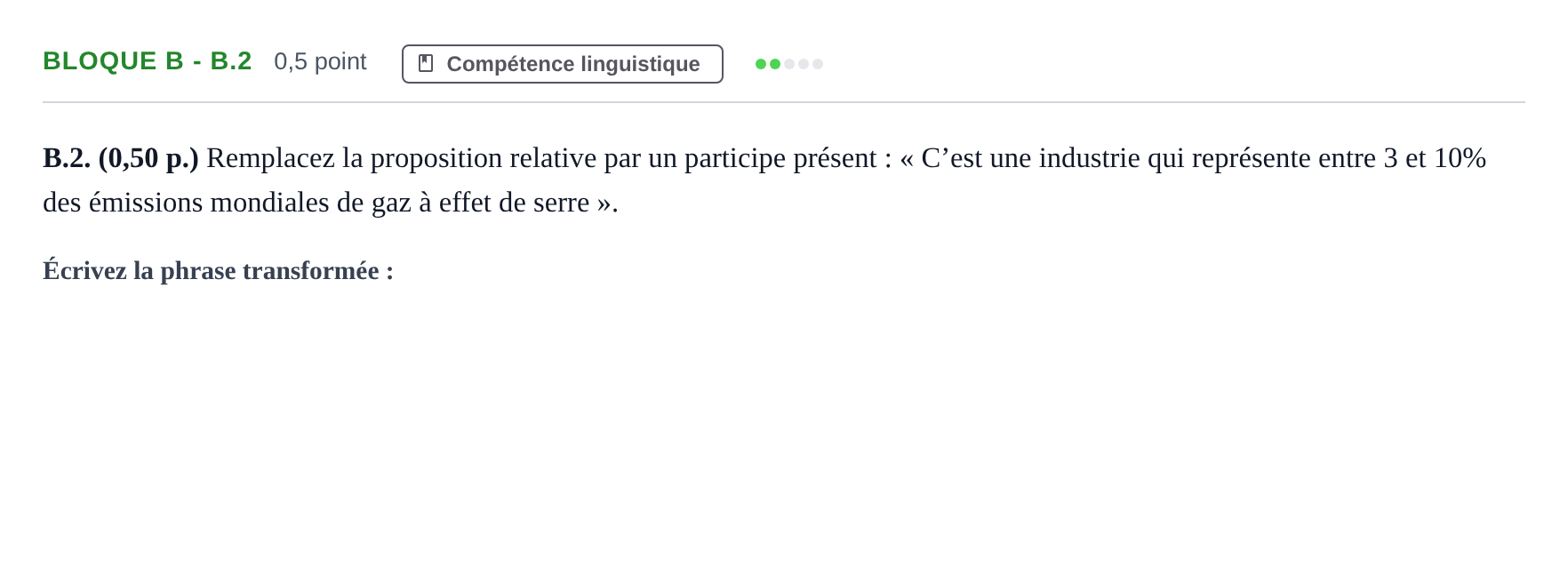
Task: Click the 10% figure in the question
Action: pos(1460,158)
